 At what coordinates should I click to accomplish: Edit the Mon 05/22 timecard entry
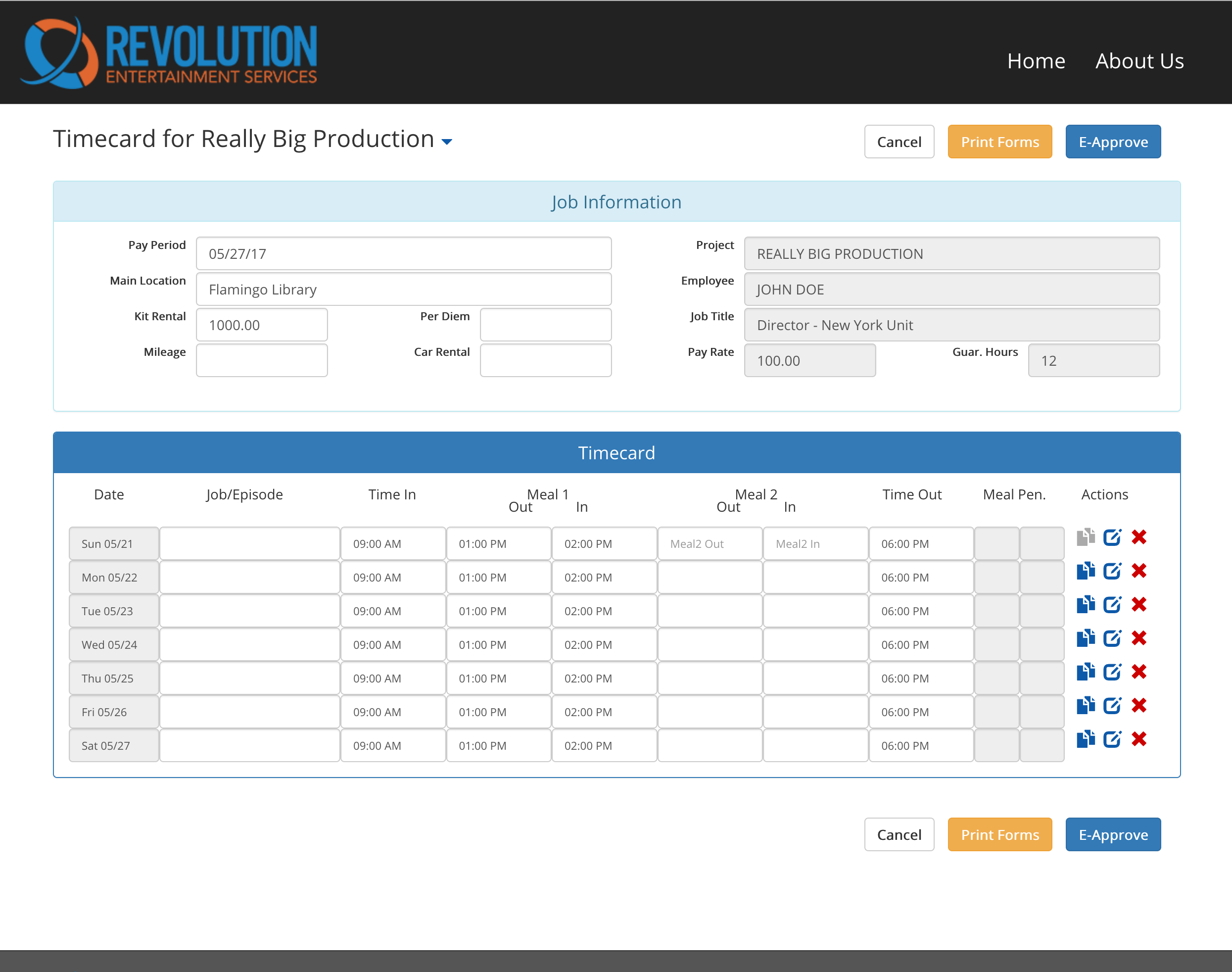1113,571
